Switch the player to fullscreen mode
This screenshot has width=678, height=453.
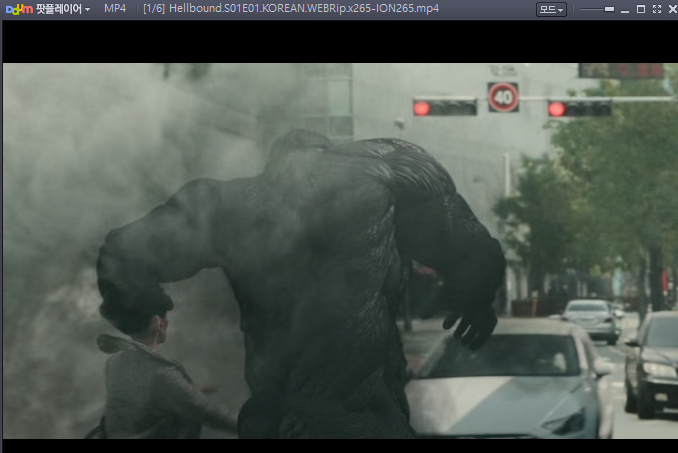coord(657,9)
